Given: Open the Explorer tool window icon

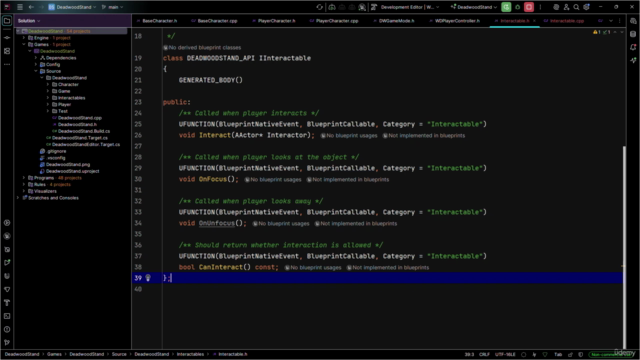Looking at the screenshot, I should click(7, 21).
